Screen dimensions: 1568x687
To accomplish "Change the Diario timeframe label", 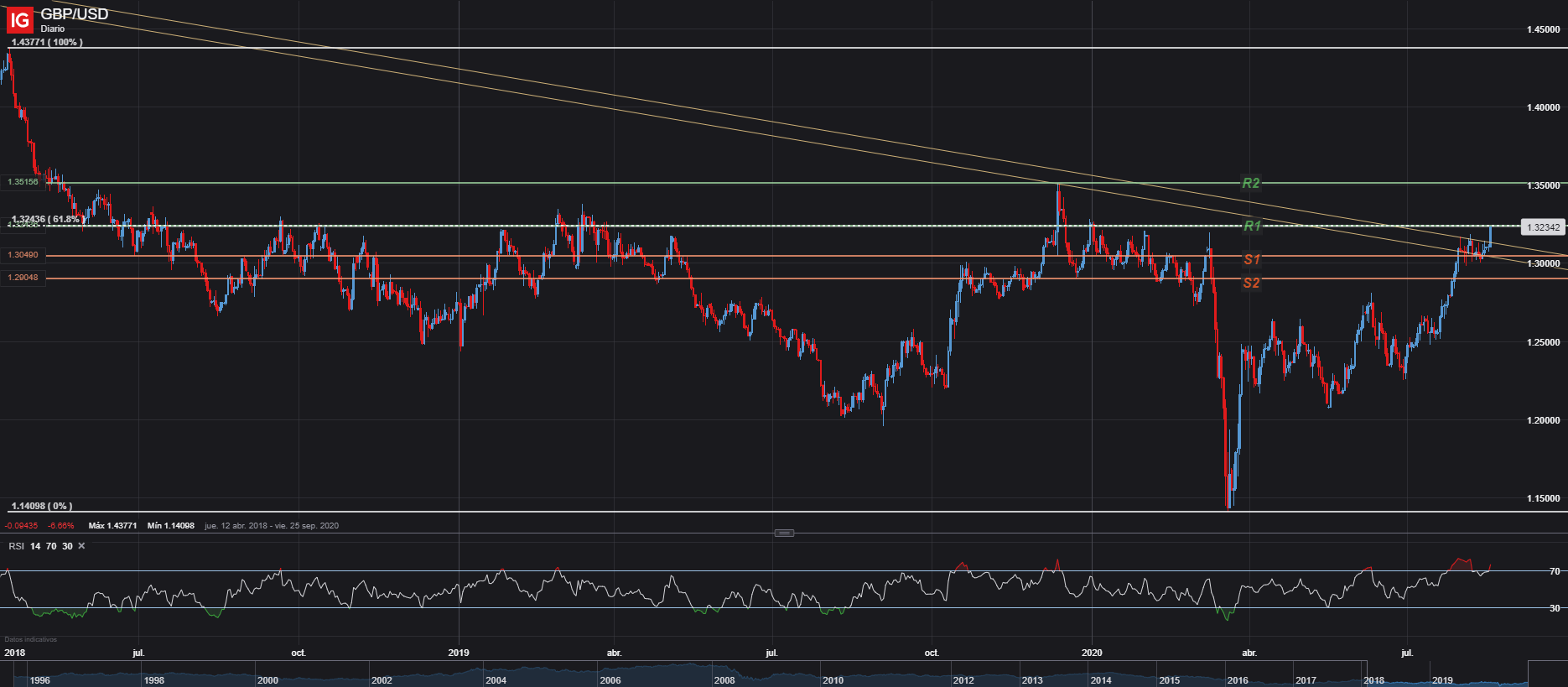I will pyautogui.click(x=53, y=29).
